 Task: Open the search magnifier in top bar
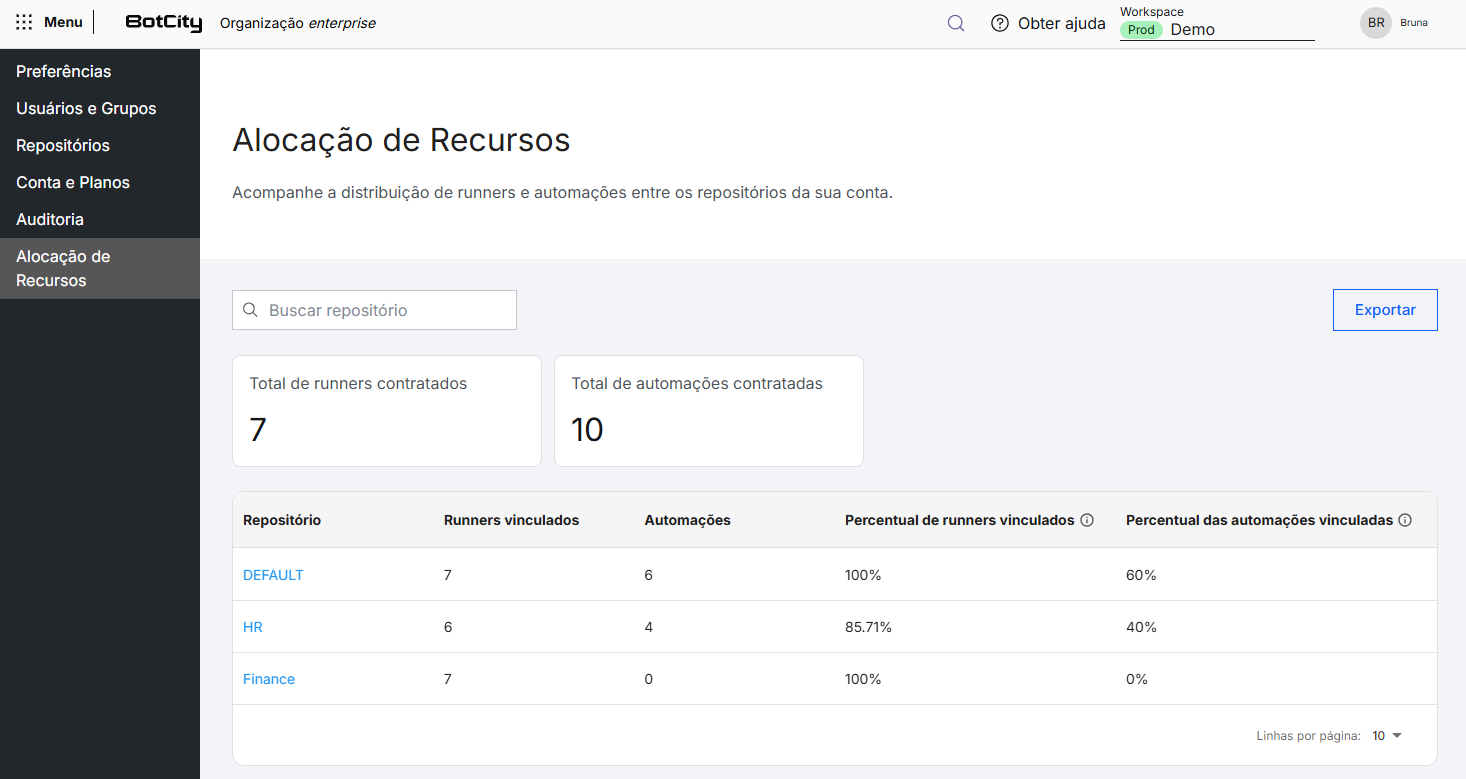(956, 23)
